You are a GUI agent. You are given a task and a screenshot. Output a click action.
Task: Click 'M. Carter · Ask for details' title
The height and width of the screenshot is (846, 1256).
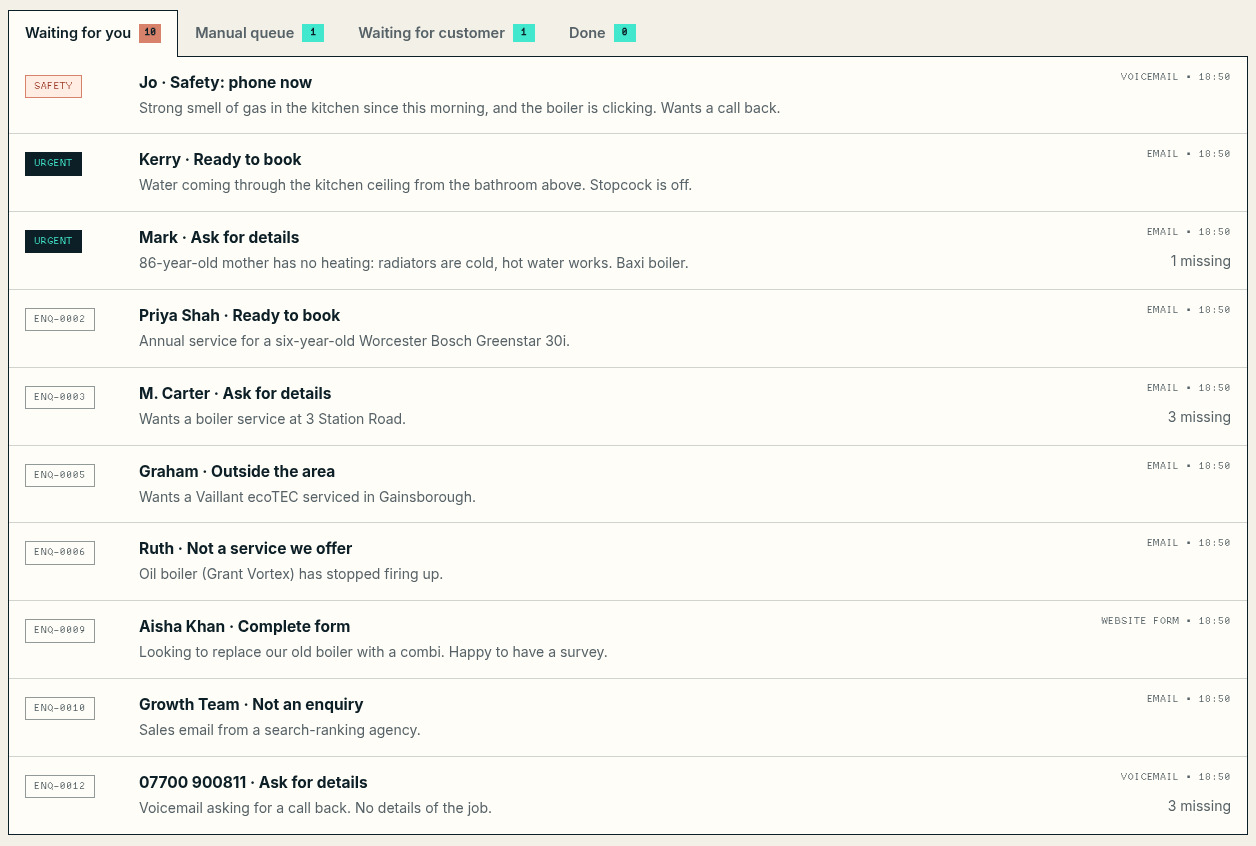[x=235, y=393]
